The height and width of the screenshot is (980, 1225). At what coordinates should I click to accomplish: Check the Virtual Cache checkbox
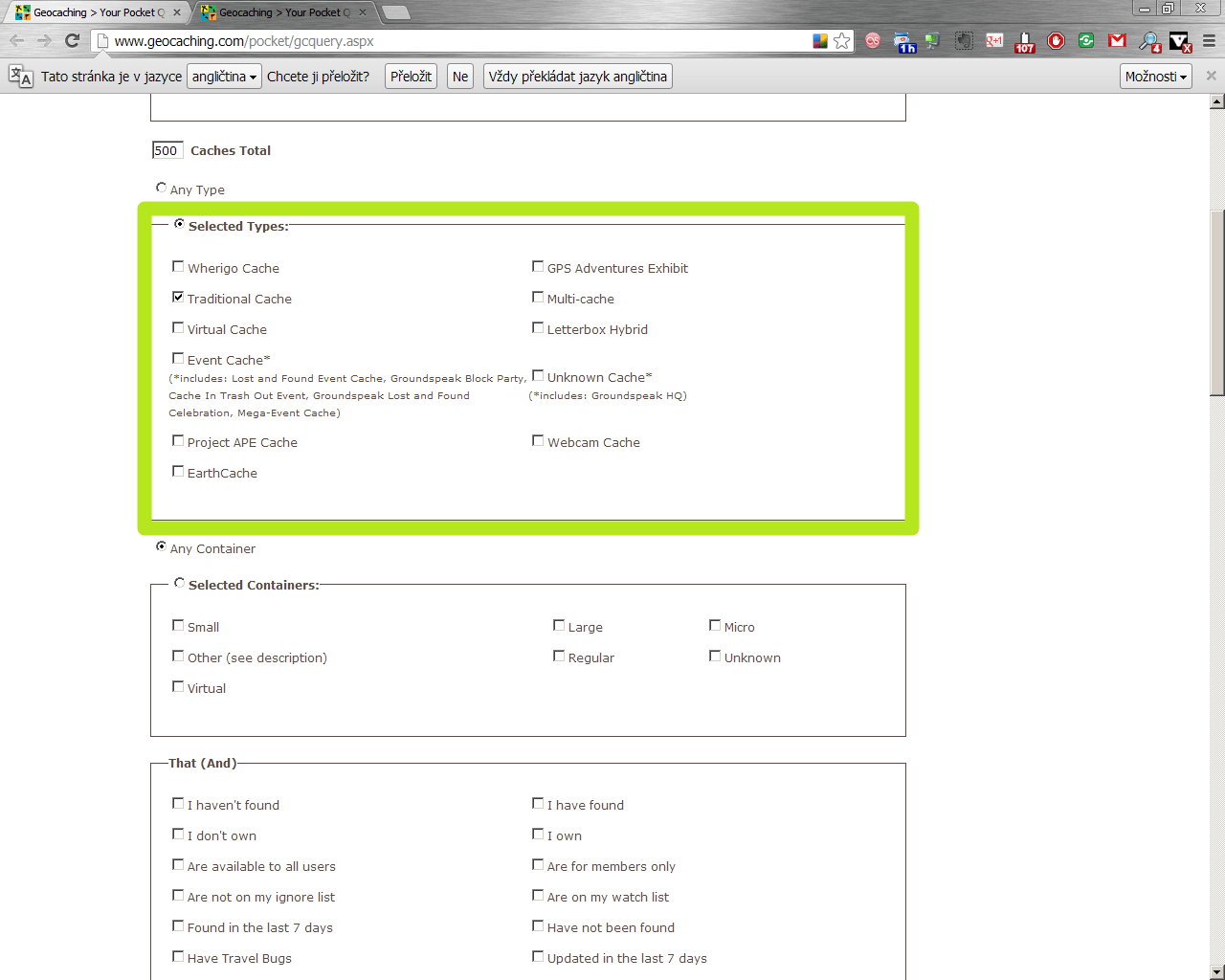[178, 327]
